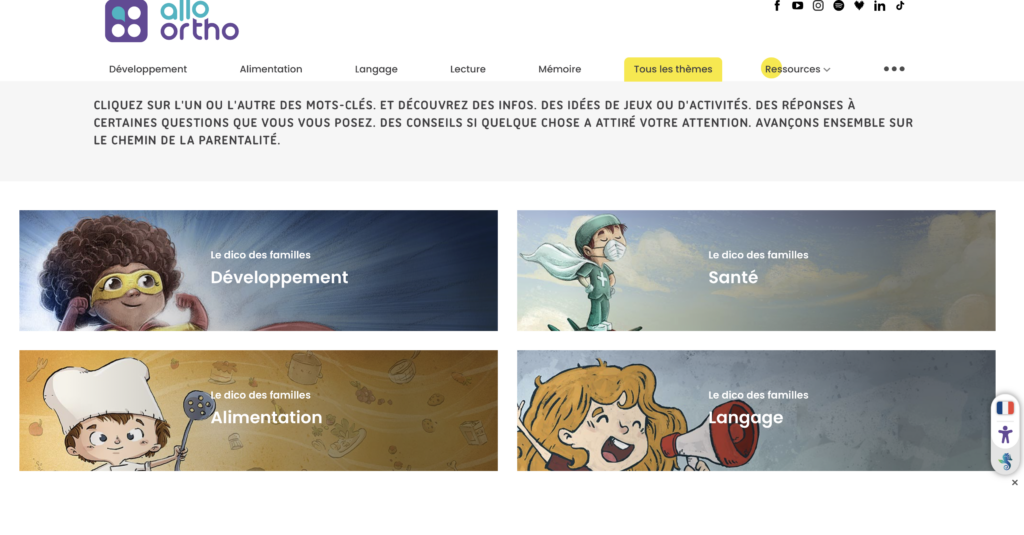Image resolution: width=1024 pixels, height=535 pixels.
Task: Open the Lecture menu item
Action: [468, 69]
